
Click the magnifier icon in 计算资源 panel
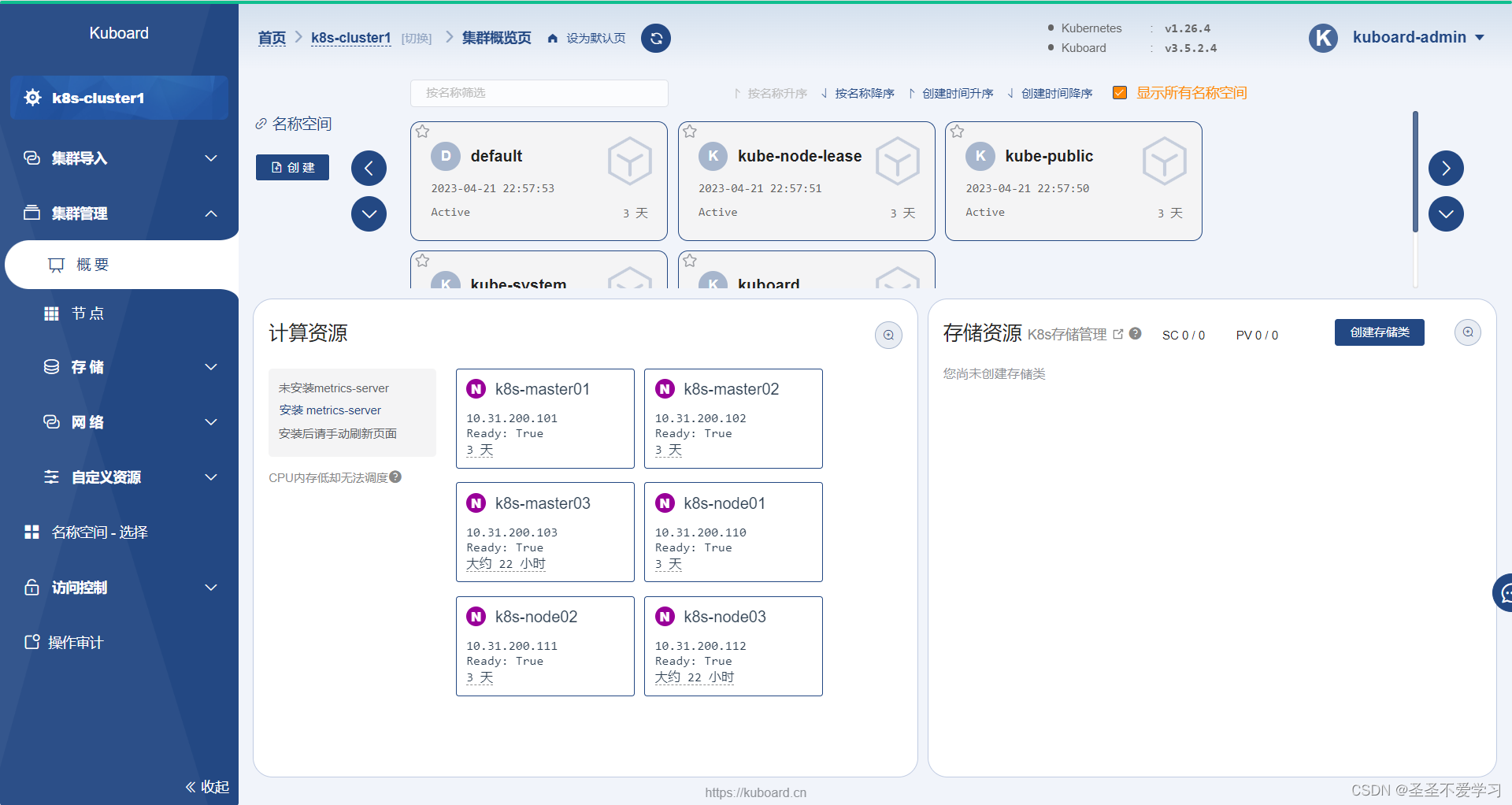(x=888, y=335)
